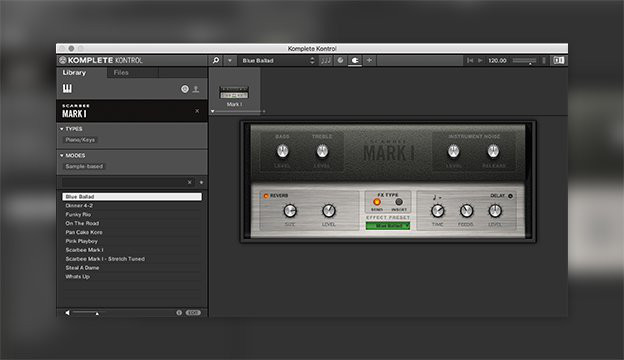The image size is (624, 360).
Task: Select the Piano/Keys type tag
Action: click(x=80, y=140)
